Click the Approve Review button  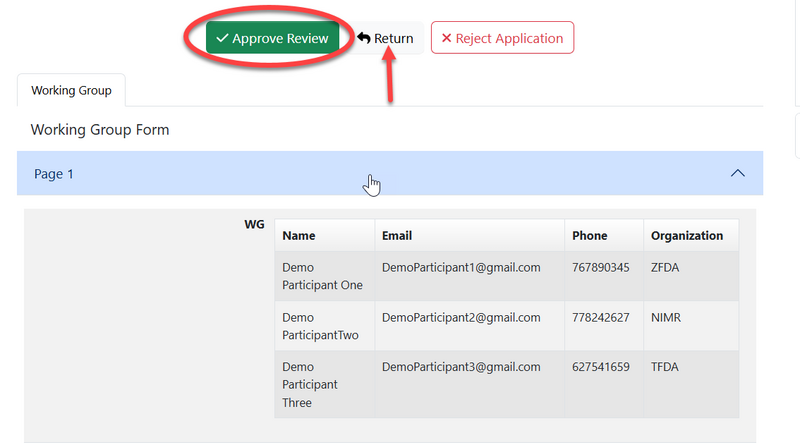point(273,38)
